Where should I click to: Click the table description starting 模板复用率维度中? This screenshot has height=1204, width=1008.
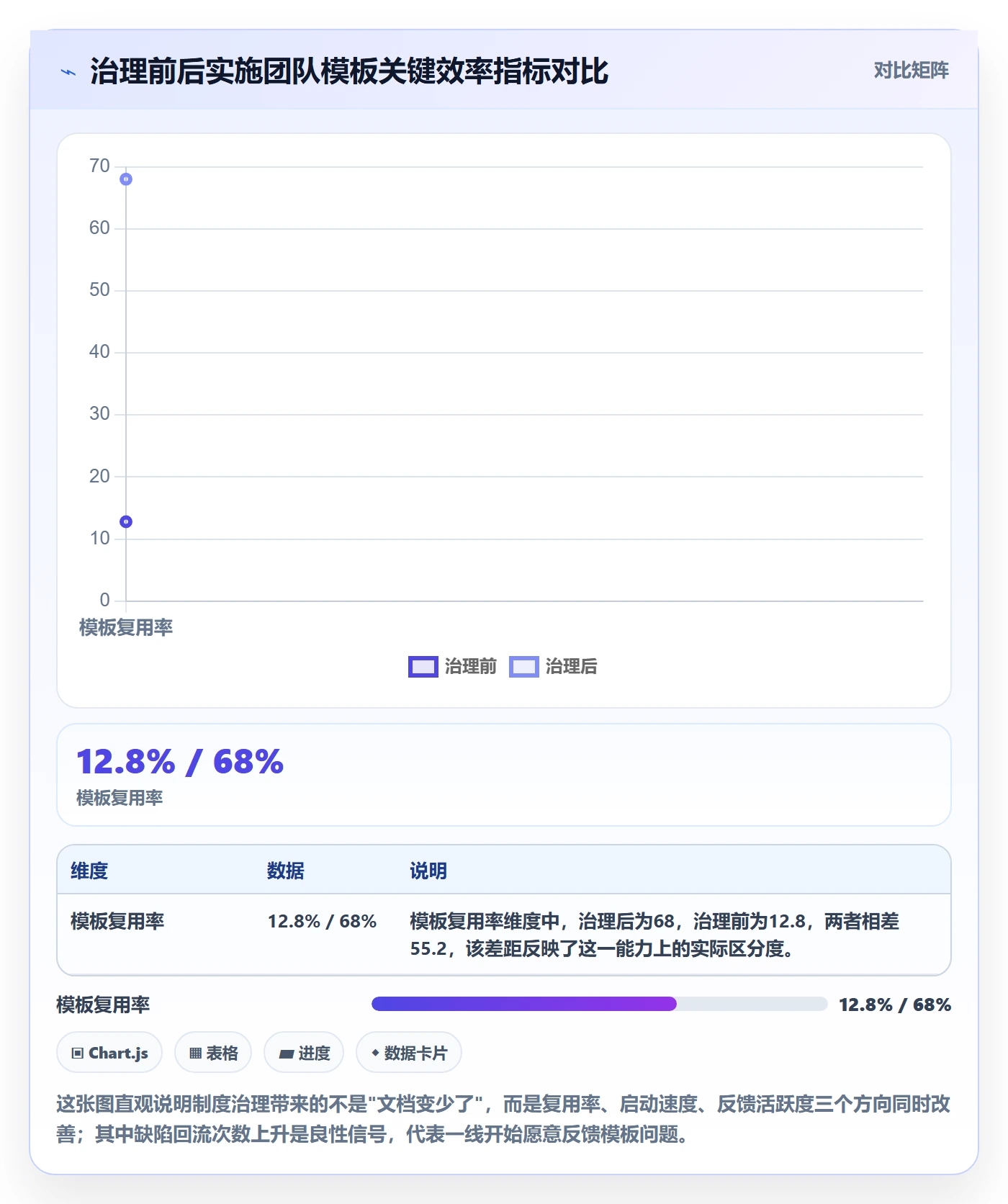click(654, 935)
